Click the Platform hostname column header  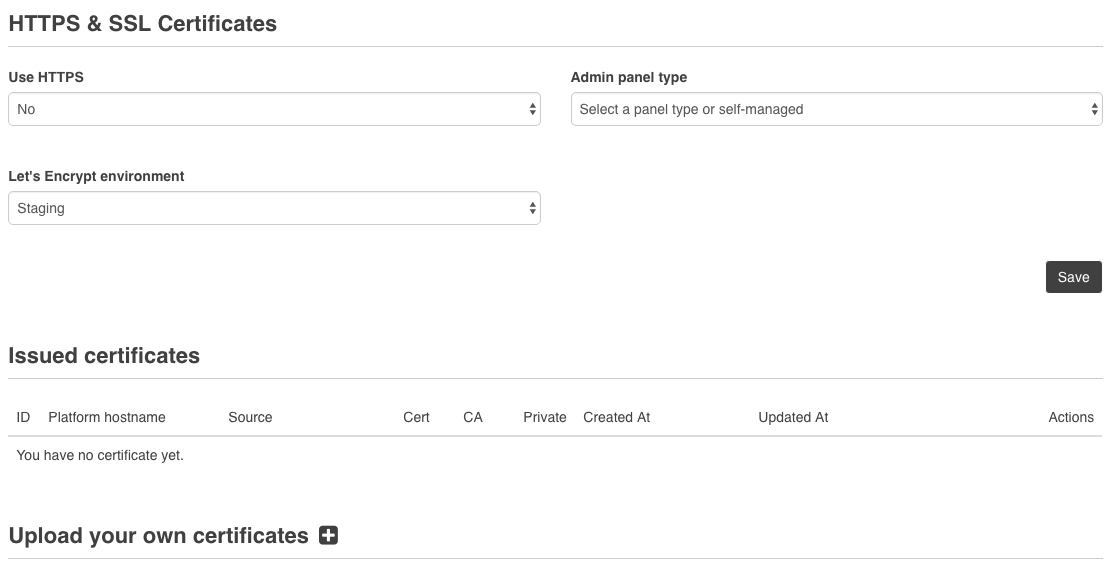[x=107, y=417]
